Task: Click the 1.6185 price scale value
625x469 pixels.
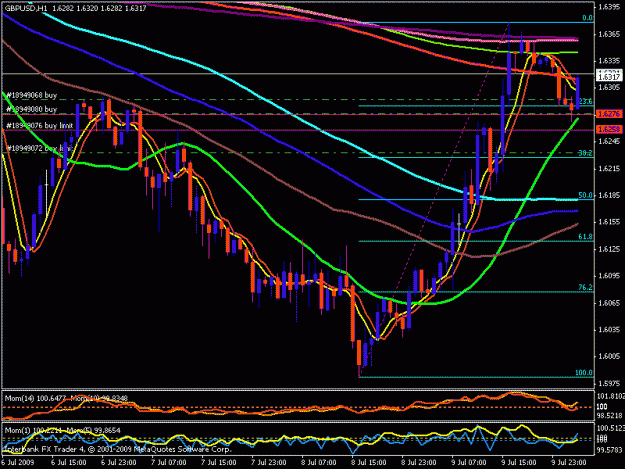Action: pos(609,196)
